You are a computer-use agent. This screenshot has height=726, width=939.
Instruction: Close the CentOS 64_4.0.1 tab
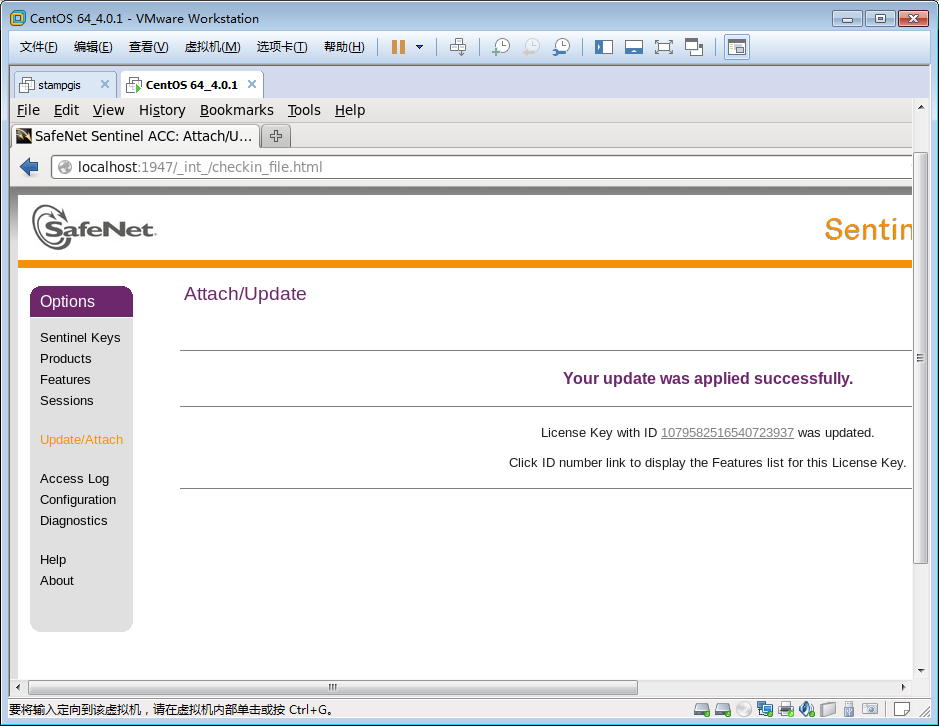[x=252, y=84]
